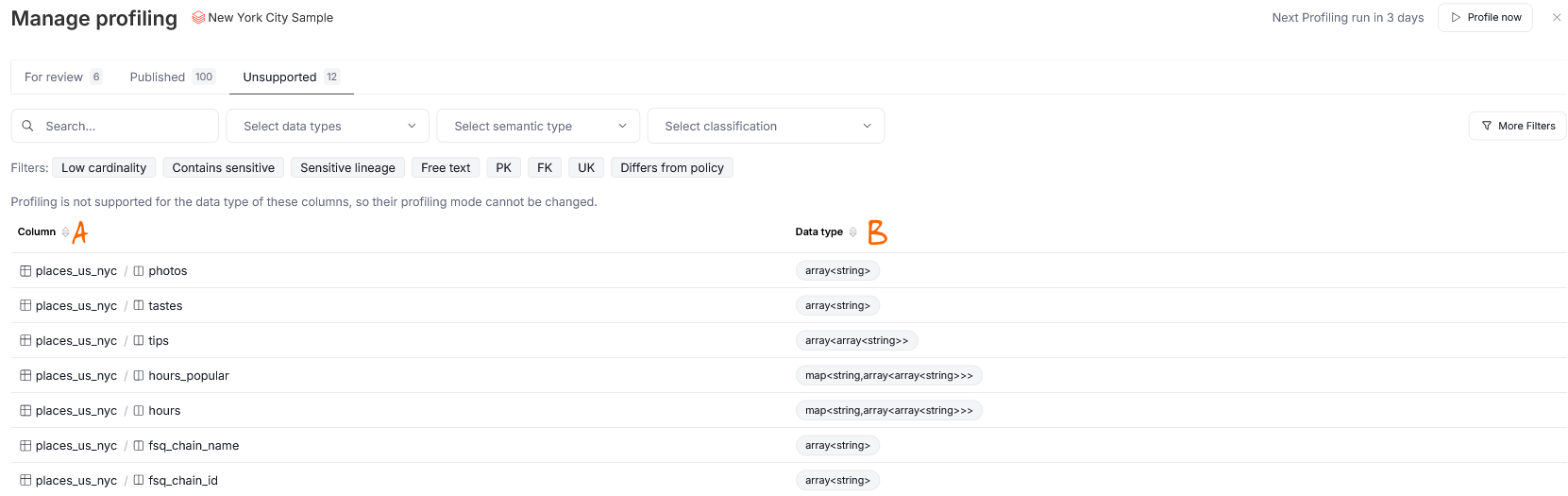Click column icon next to photos

coord(139,271)
